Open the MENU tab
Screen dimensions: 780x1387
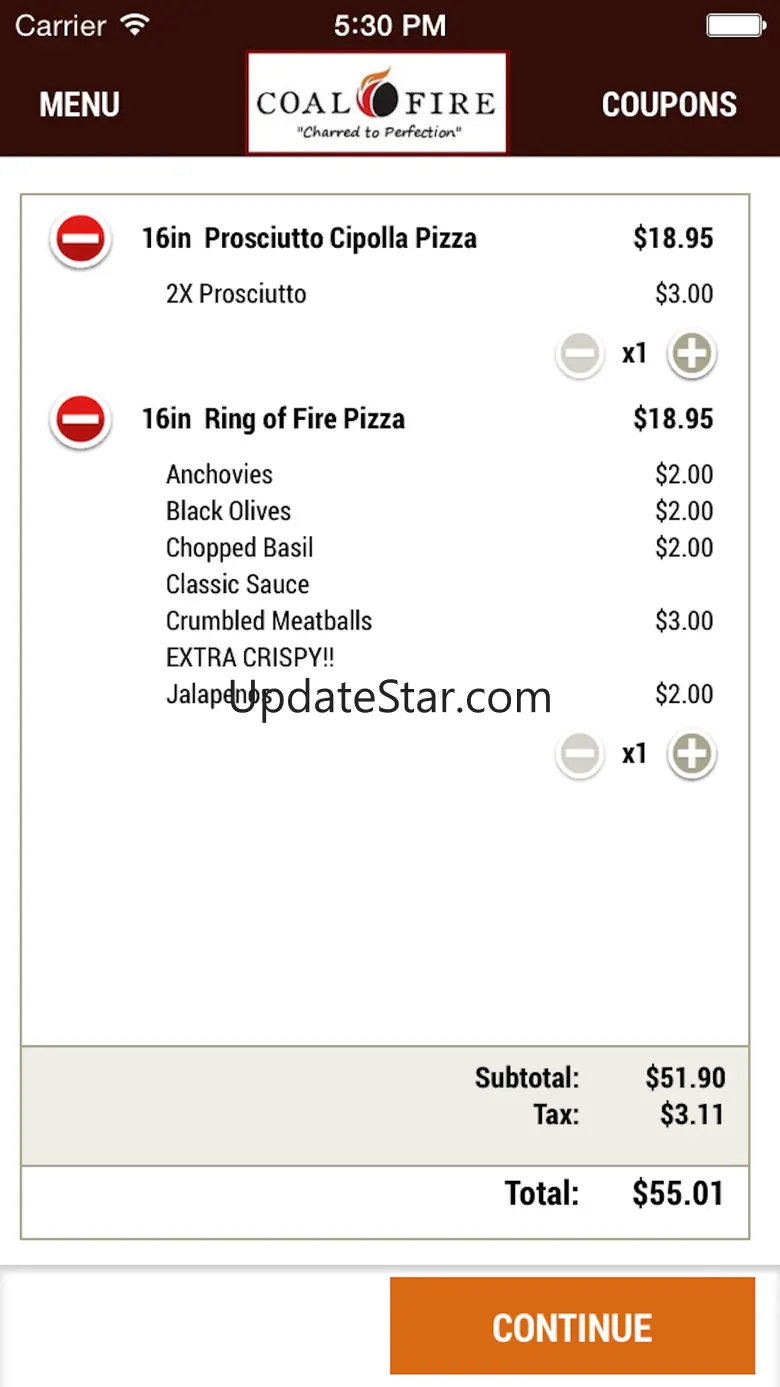(x=79, y=105)
